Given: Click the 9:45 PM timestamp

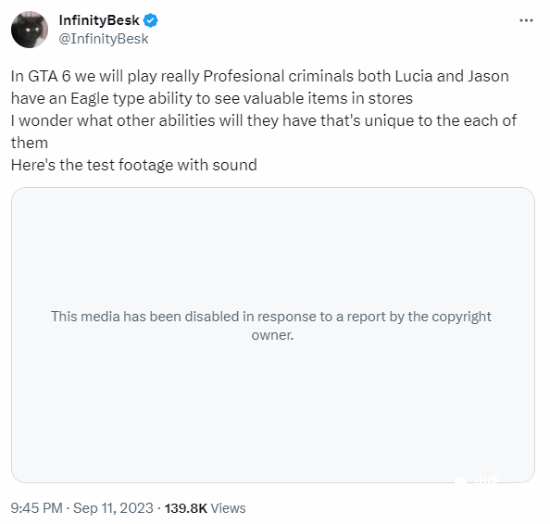Looking at the screenshot, I should point(36,508).
